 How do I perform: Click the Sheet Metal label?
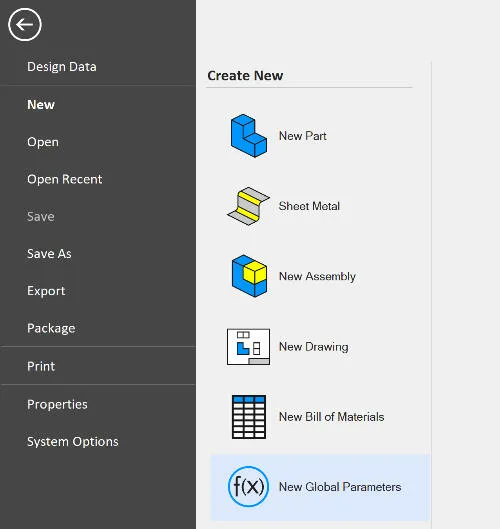point(309,206)
